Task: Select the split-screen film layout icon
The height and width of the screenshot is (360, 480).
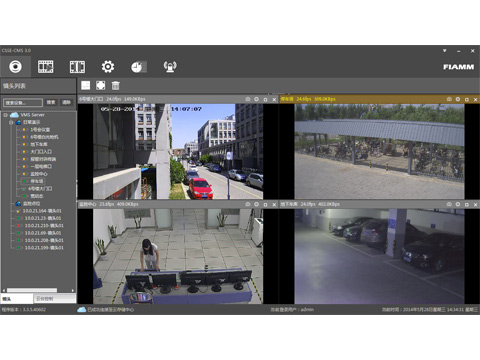Action: 77,67
